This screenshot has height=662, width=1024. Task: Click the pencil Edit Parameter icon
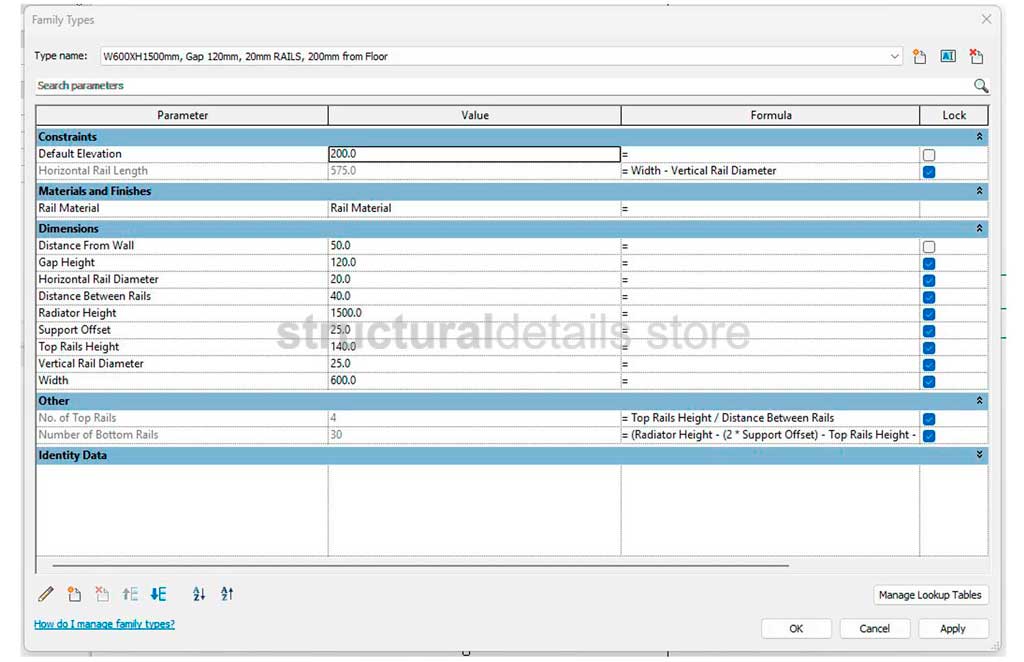click(x=46, y=594)
